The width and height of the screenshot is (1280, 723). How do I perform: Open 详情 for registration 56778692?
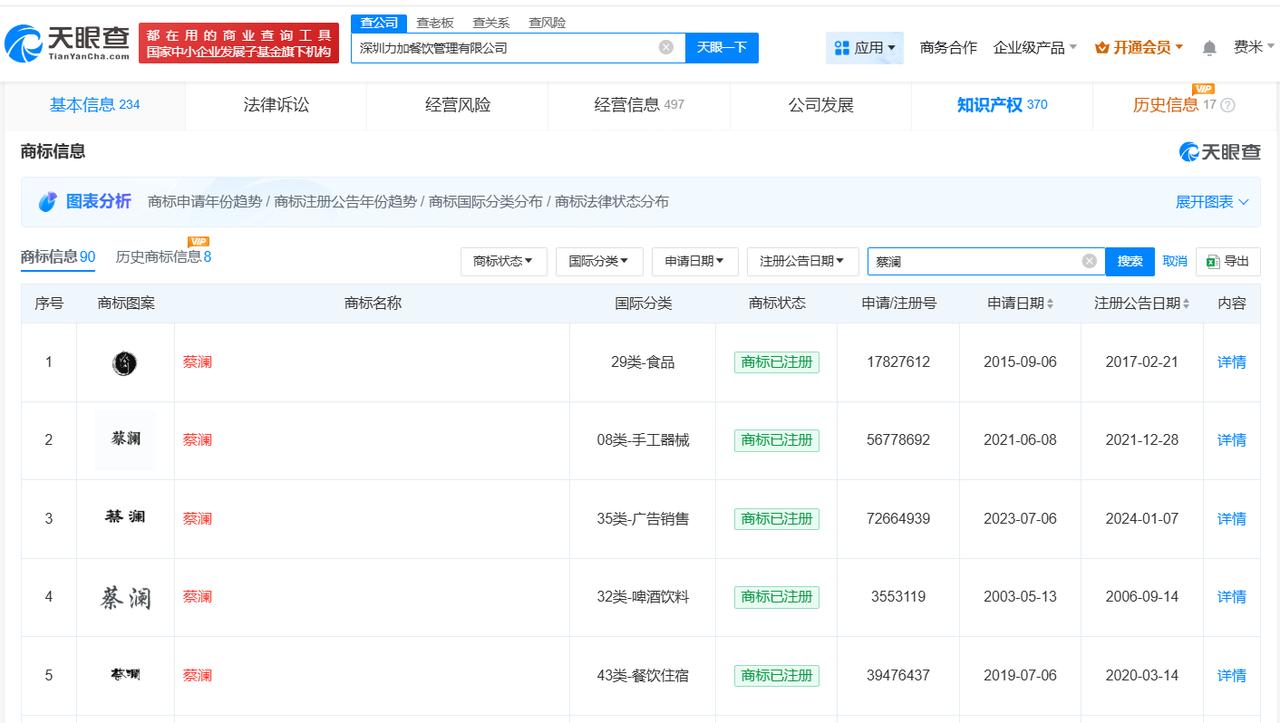click(x=1232, y=440)
